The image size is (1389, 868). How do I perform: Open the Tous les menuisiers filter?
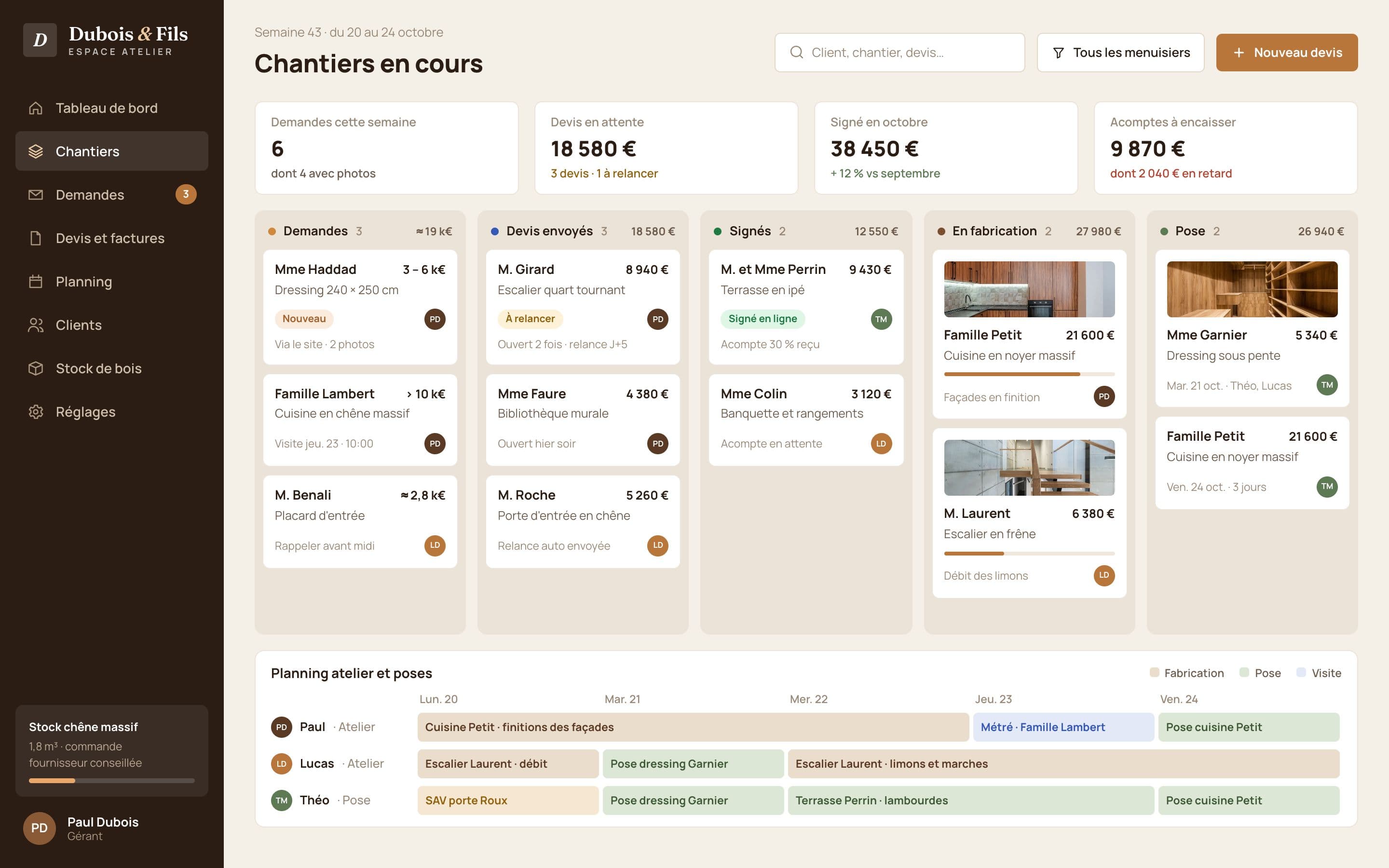[1120, 52]
